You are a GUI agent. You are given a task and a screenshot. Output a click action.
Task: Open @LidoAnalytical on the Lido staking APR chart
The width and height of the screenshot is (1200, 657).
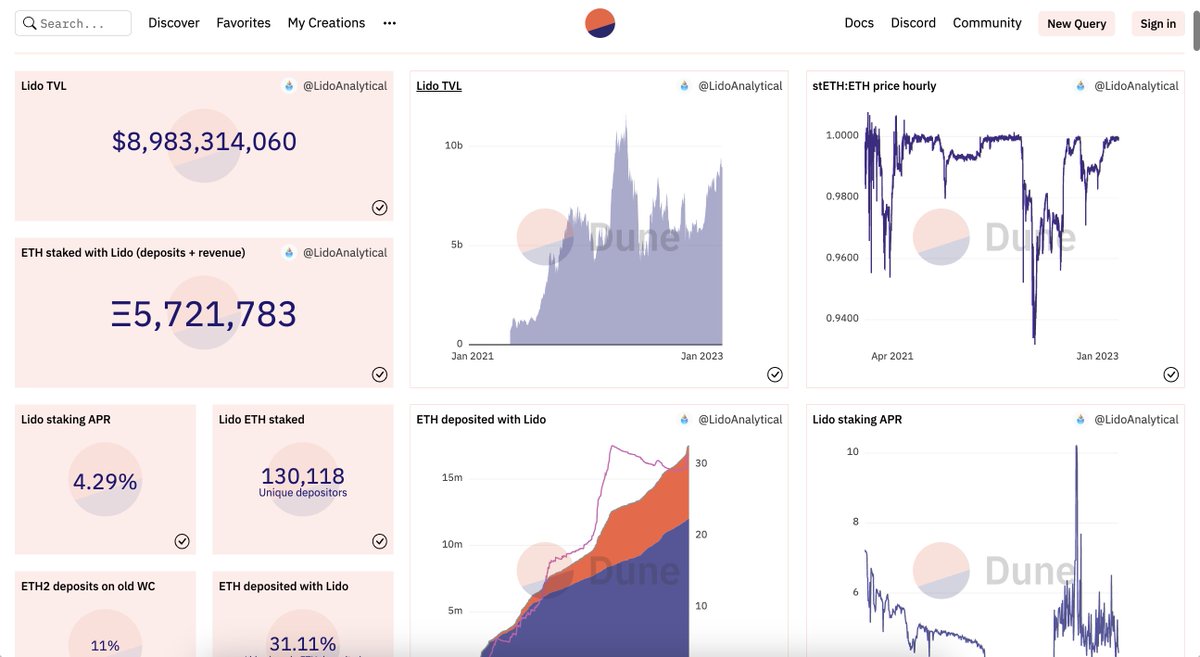click(x=1136, y=420)
